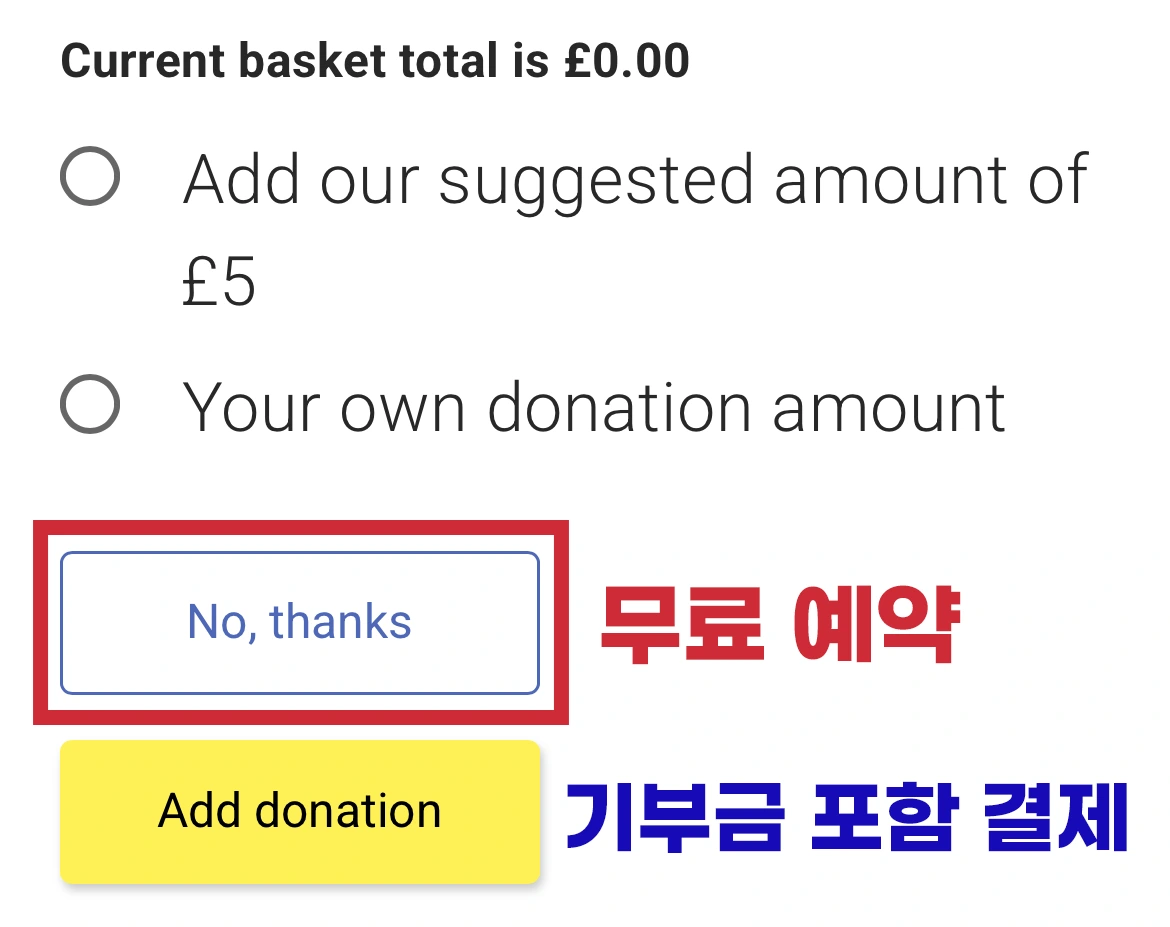Click the 'Current basket total is £0.00' heading
The image size is (1170, 927).
pyautogui.click(x=375, y=62)
